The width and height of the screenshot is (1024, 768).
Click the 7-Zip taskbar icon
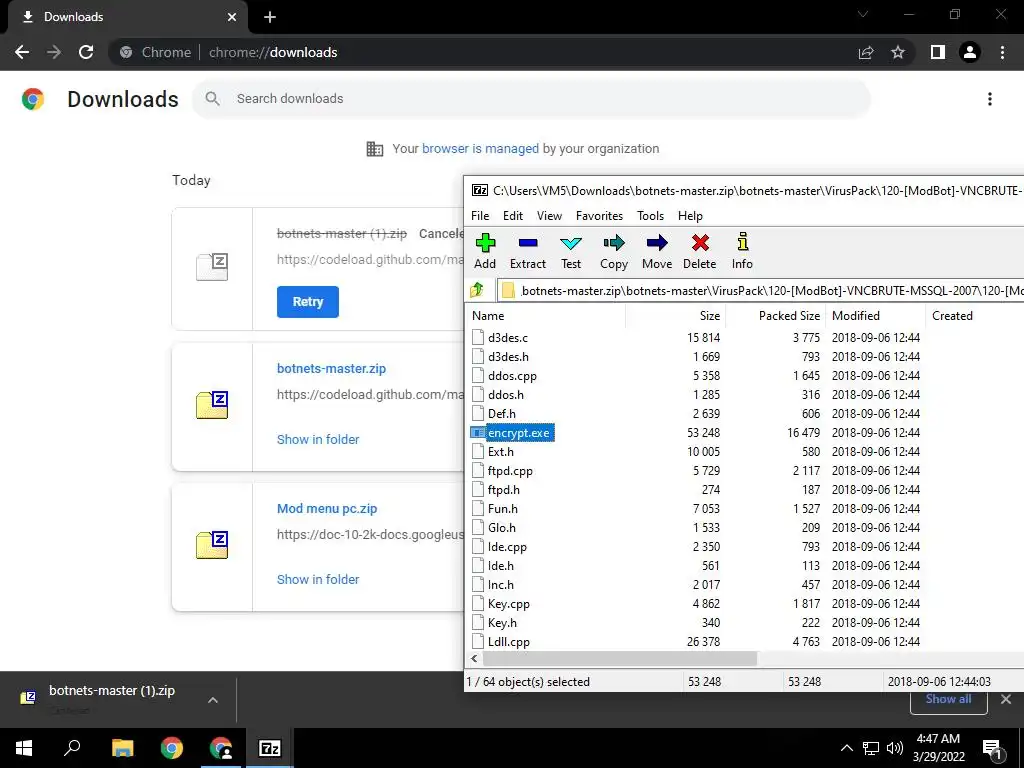[270, 748]
